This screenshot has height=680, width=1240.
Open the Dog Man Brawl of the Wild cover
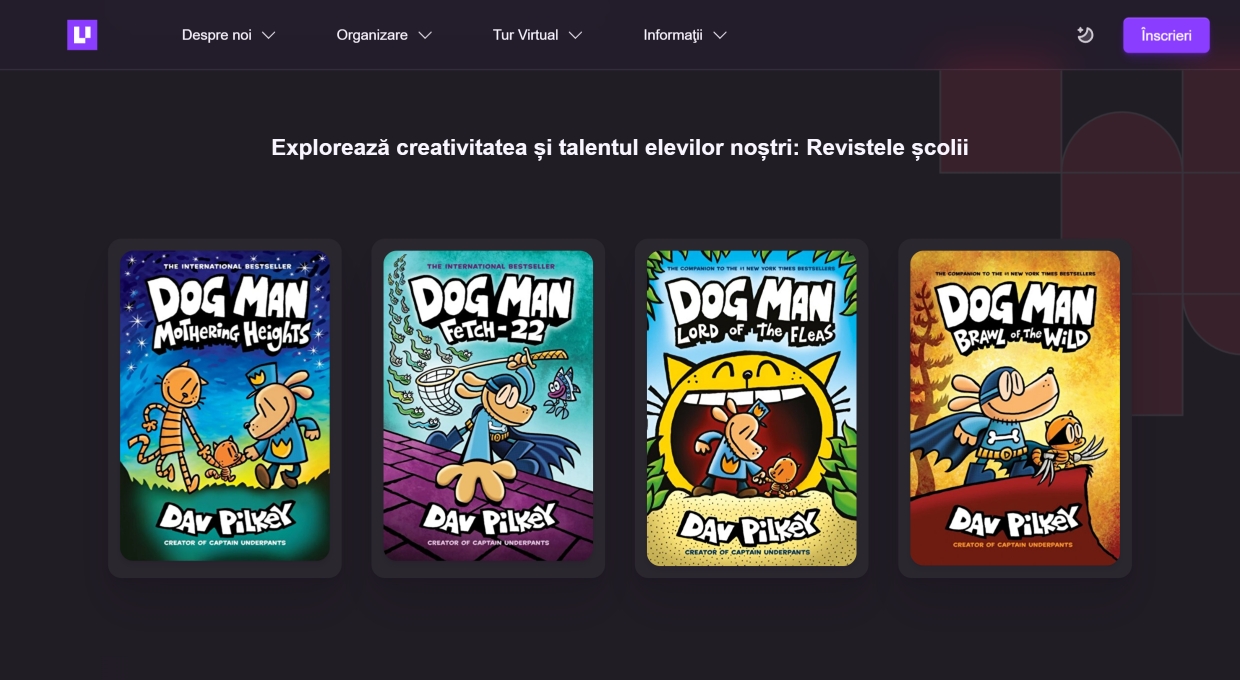coord(1015,408)
